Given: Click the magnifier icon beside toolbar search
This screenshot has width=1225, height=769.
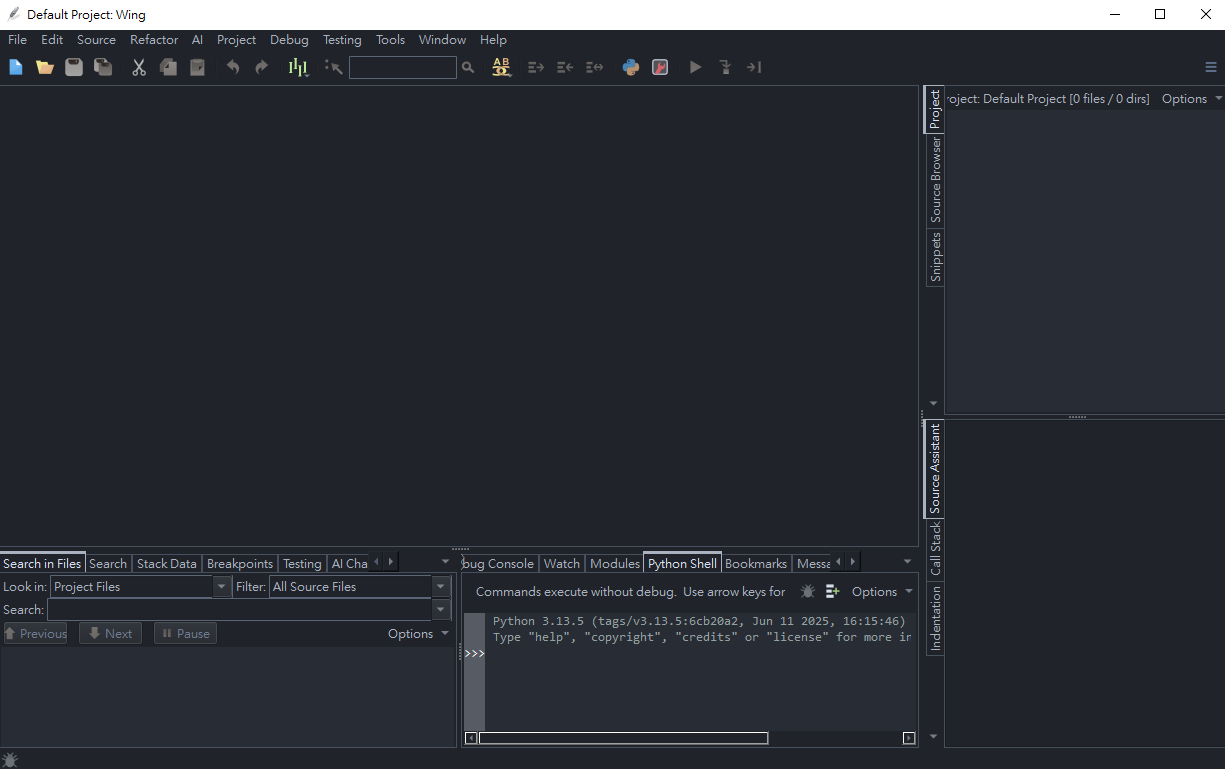Looking at the screenshot, I should 468,67.
